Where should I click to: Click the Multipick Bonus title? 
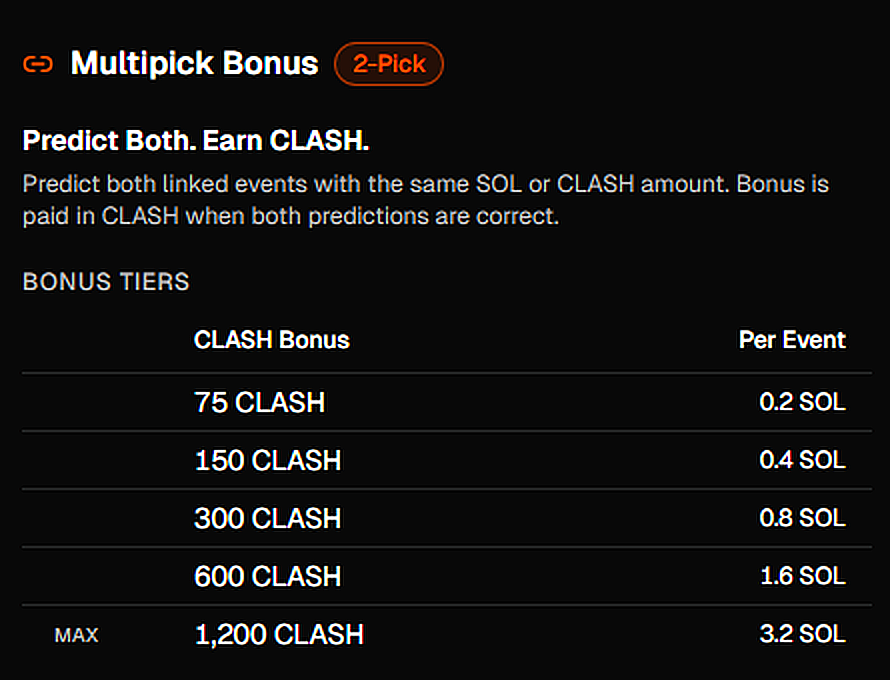pyautogui.click(x=194, y=65)
